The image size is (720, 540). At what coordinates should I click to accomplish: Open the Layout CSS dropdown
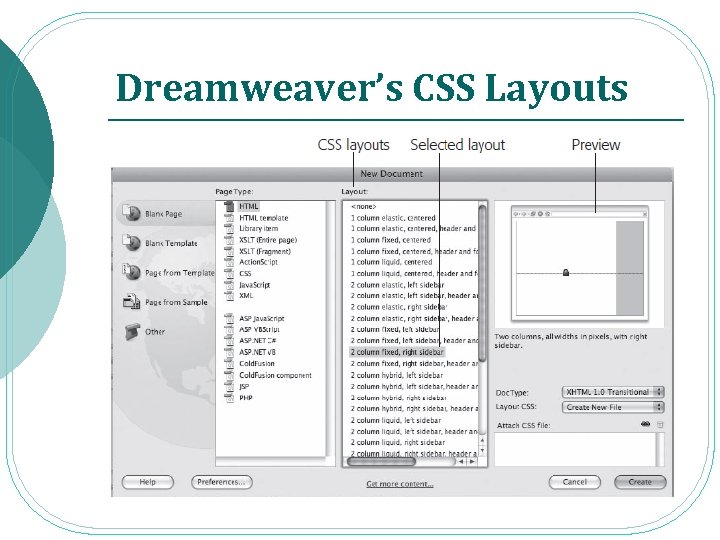tap(613, 407)
